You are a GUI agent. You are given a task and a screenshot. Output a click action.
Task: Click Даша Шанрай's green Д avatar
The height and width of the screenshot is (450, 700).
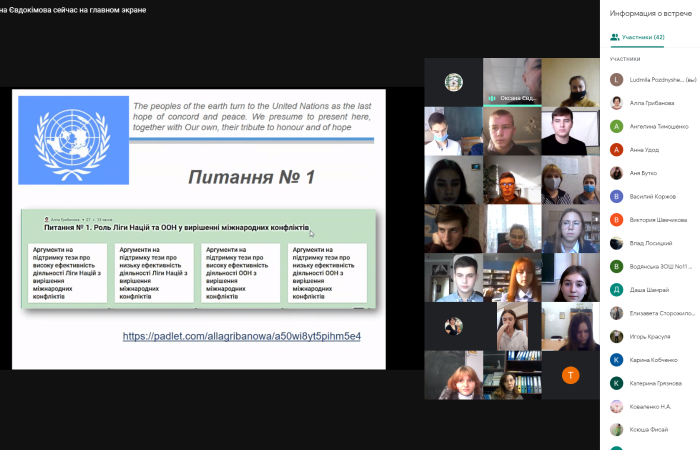[617, 290]
